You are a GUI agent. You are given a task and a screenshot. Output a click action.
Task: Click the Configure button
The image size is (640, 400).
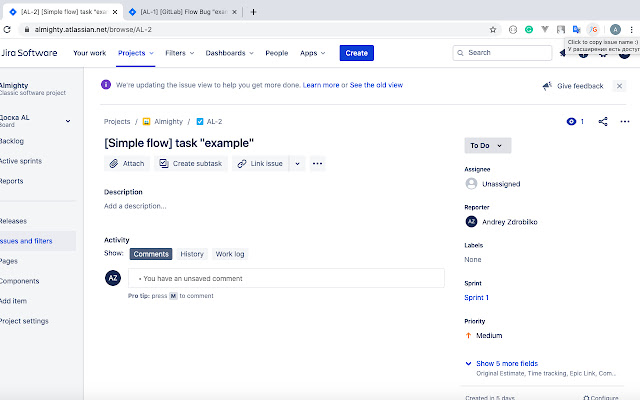point(601,397)
